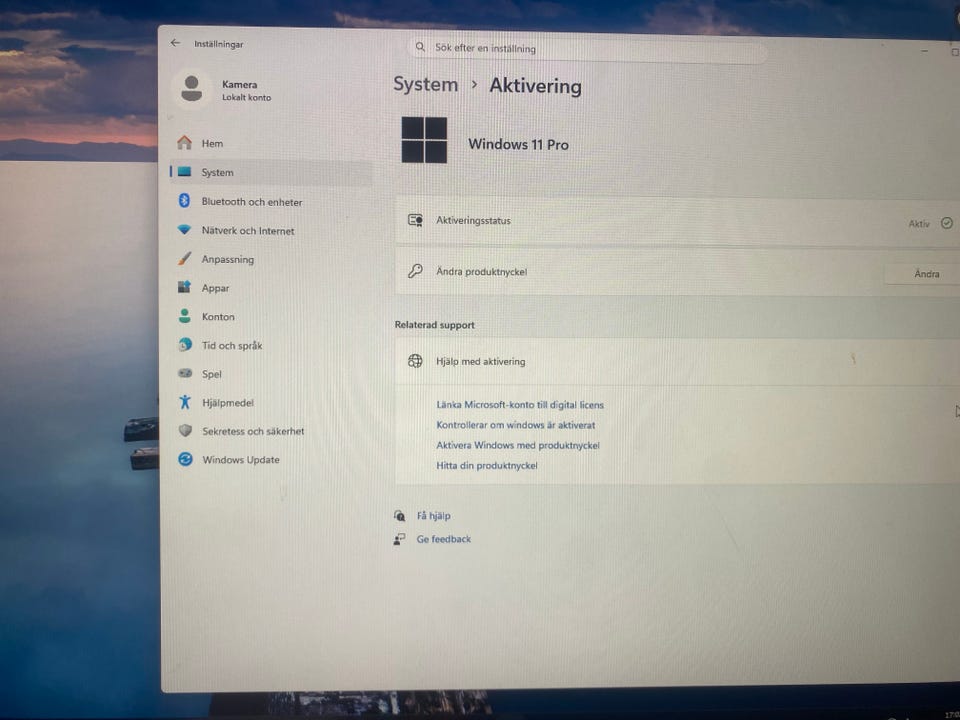The image size is (960, 720).
Task: Select Spel in the sidebar
Action: (271, 373)
